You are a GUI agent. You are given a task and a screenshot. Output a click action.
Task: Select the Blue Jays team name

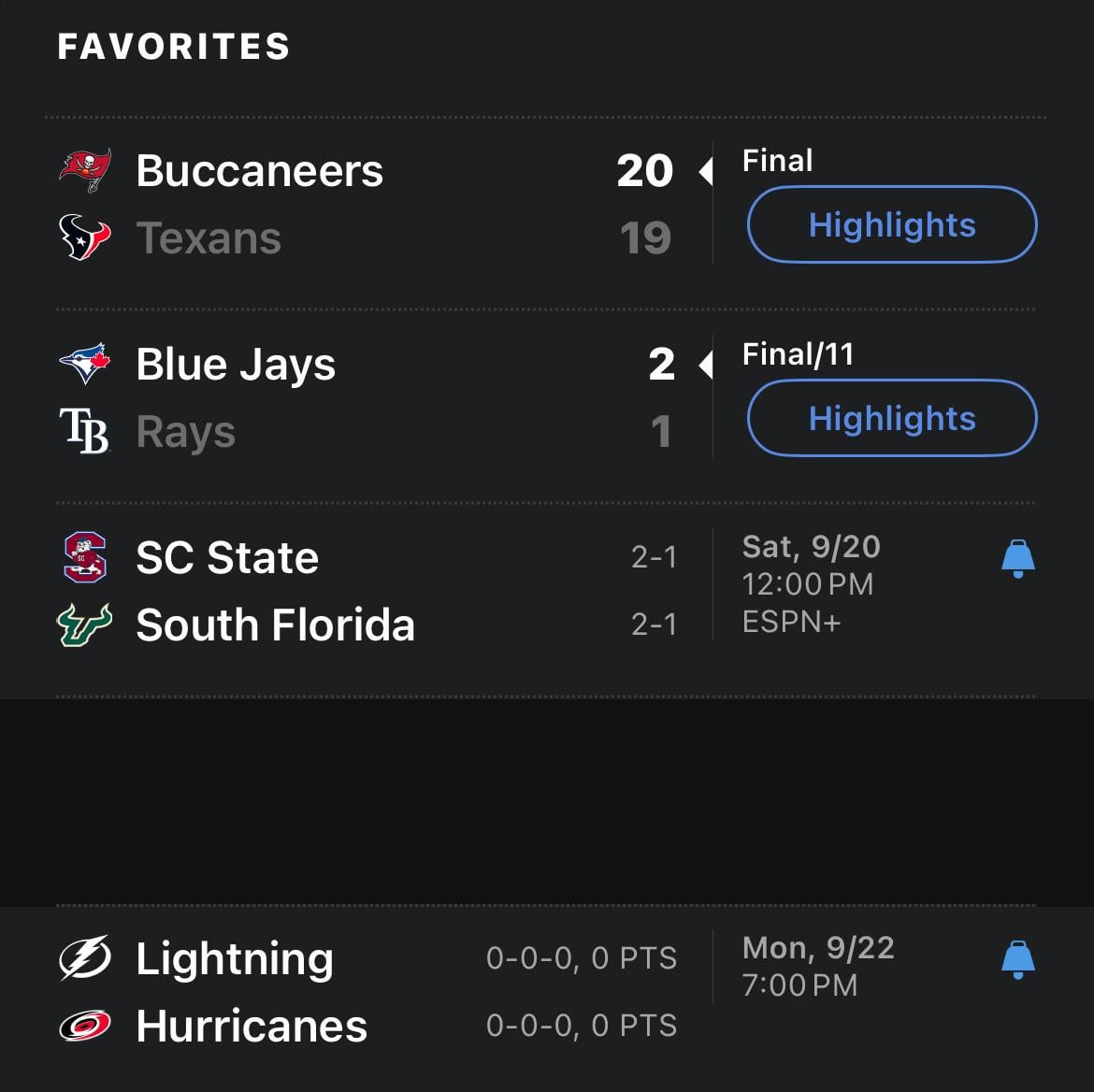[x=236, y=365]
